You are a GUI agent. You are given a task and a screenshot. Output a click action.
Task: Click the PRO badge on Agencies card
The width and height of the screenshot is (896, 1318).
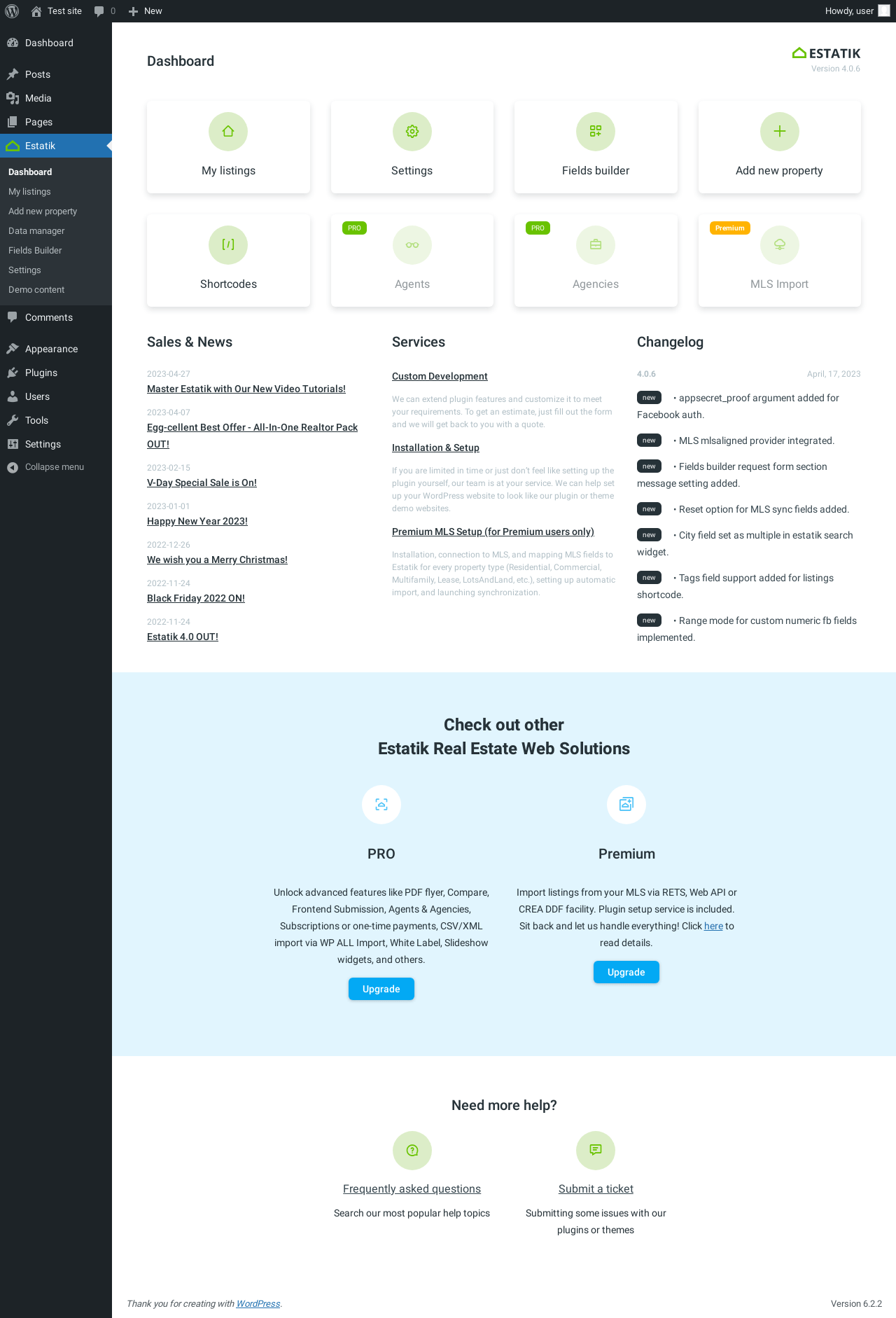tap(538, 228)
